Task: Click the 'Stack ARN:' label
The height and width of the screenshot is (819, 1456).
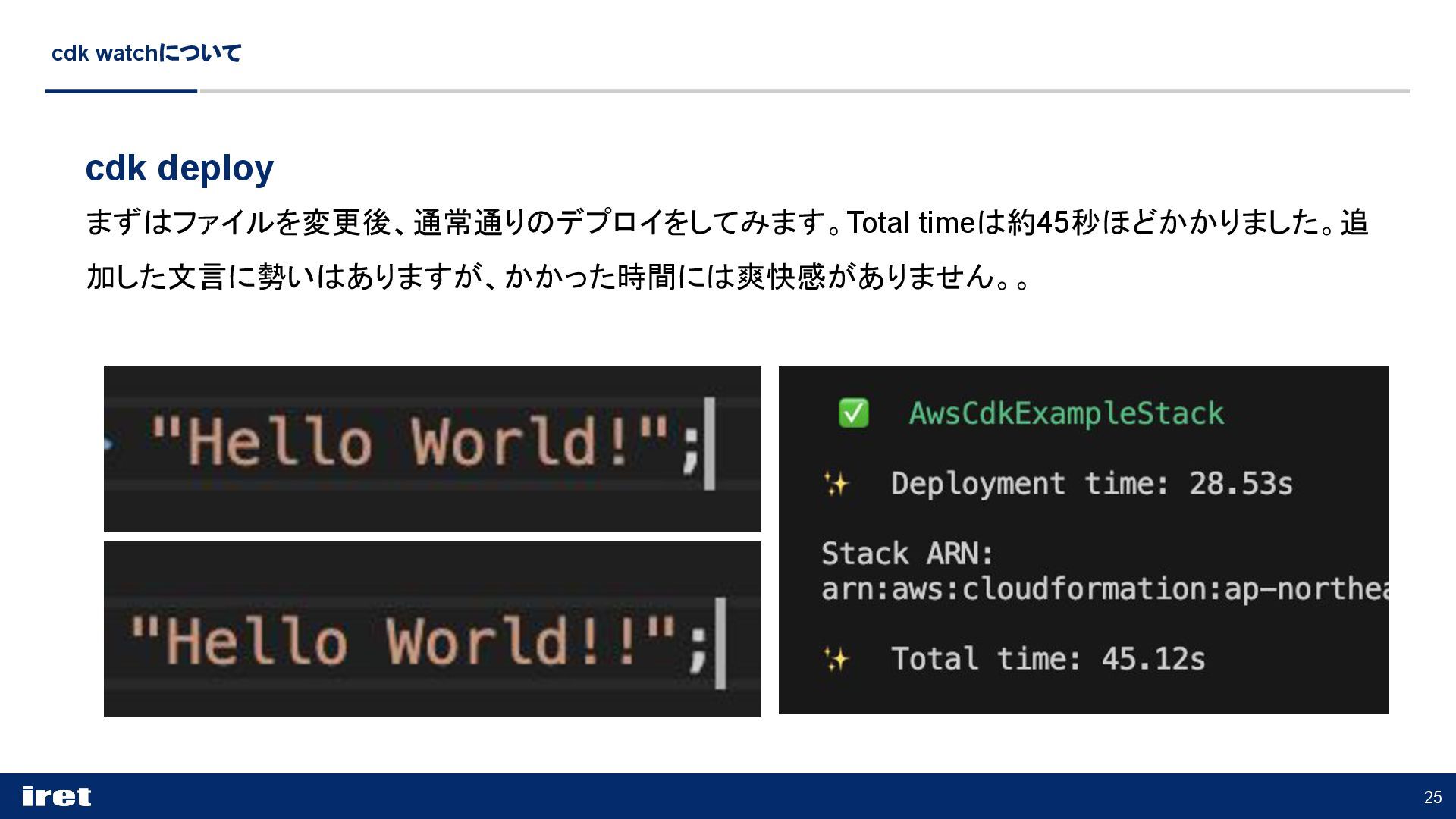Action: click(x=908, y=553)
